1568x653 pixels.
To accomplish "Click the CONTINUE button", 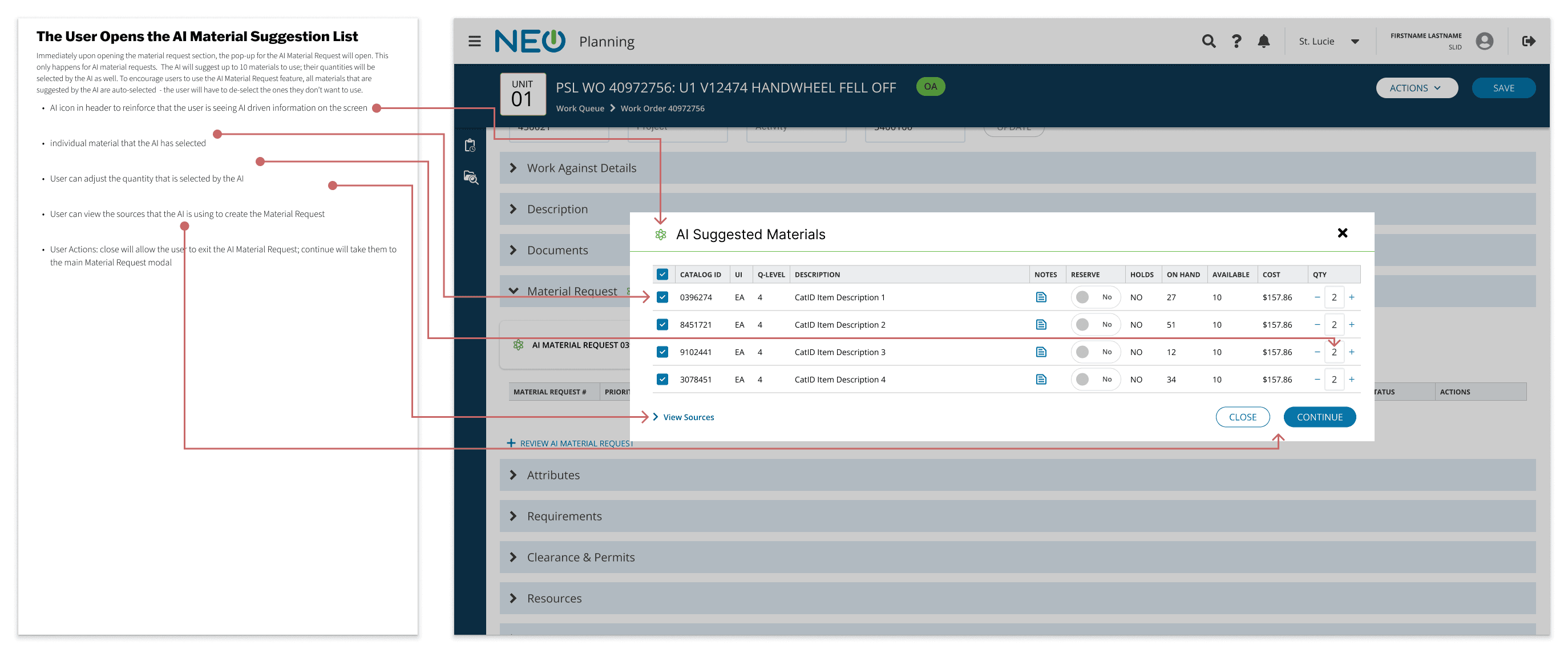I will tap(1319, 417).
